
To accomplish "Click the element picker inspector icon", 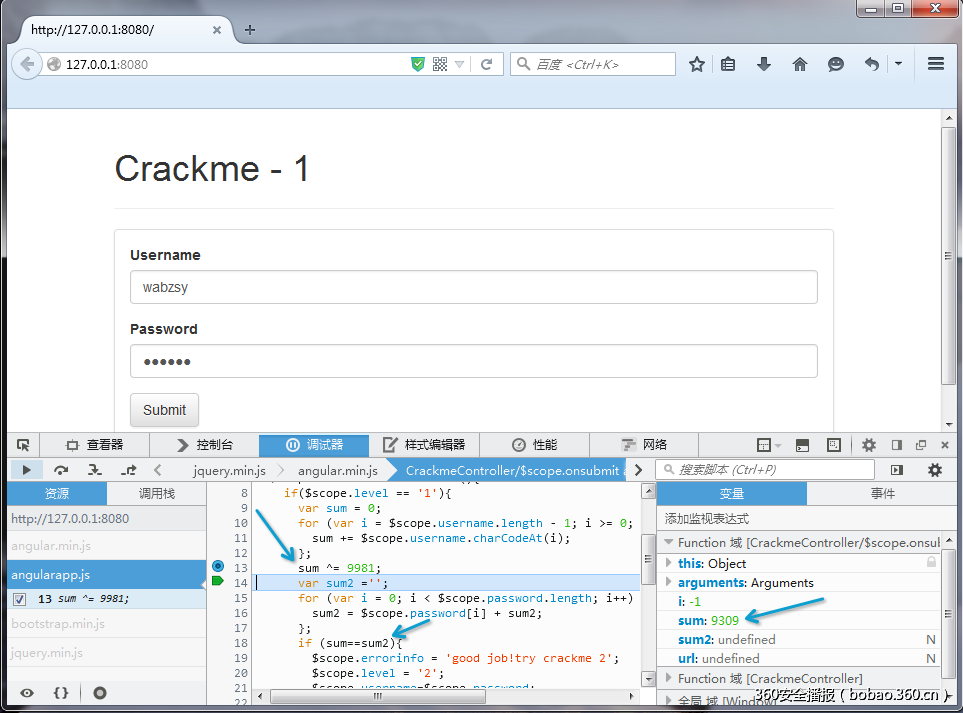I will click(23, 445).
